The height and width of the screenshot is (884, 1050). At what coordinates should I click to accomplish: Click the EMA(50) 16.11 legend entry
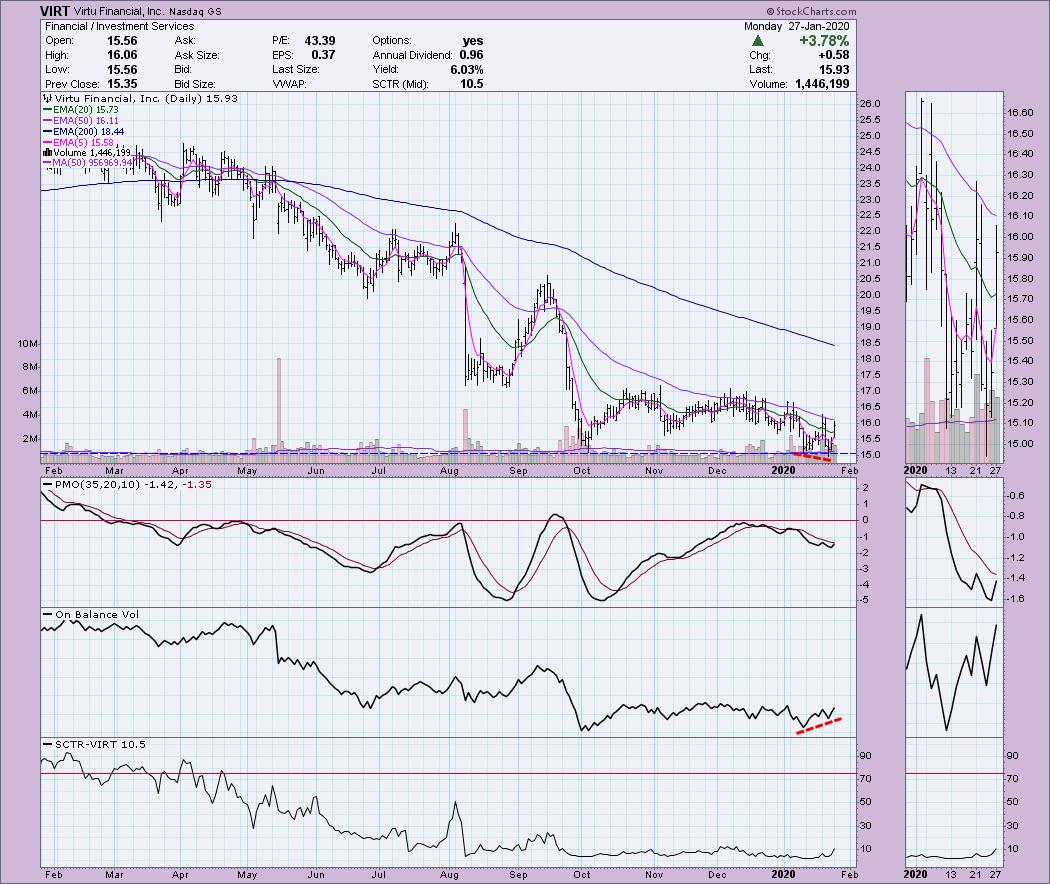[80, 121]
